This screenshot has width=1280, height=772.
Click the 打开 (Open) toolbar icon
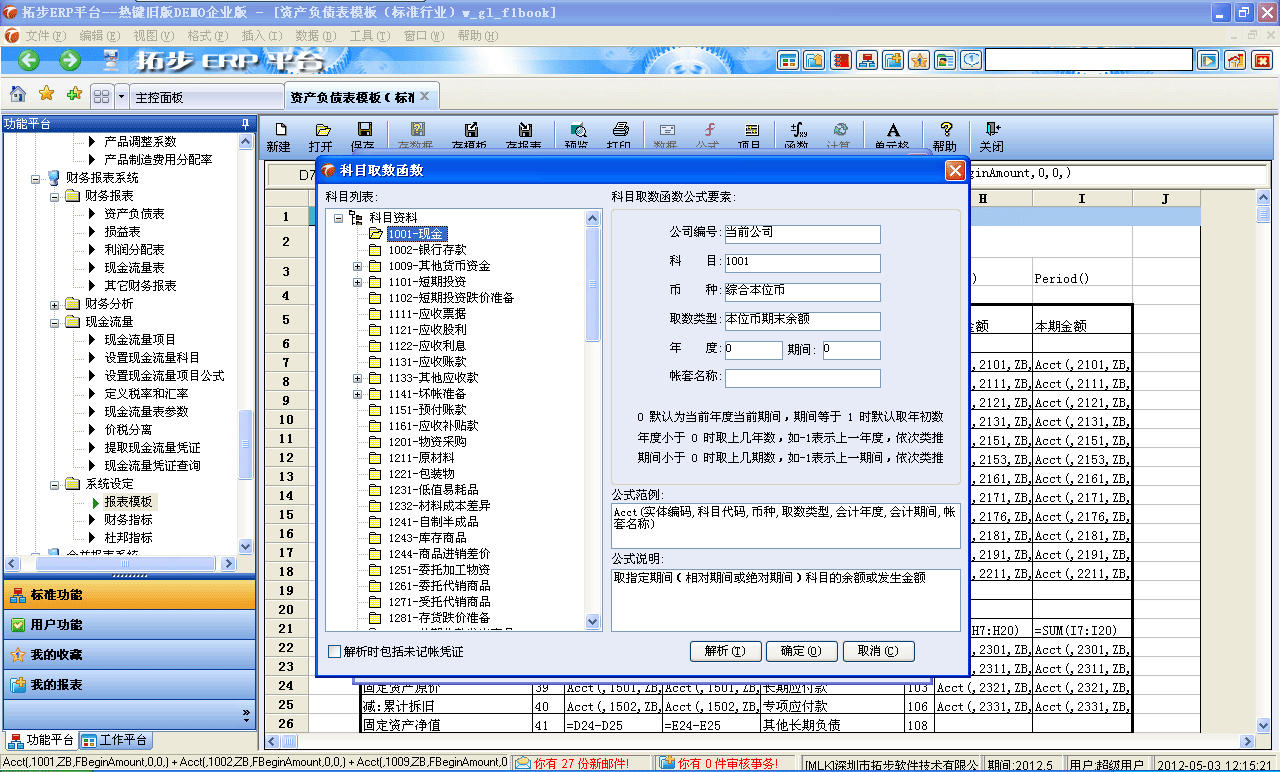pyautogui.click(x=321, y=133)
